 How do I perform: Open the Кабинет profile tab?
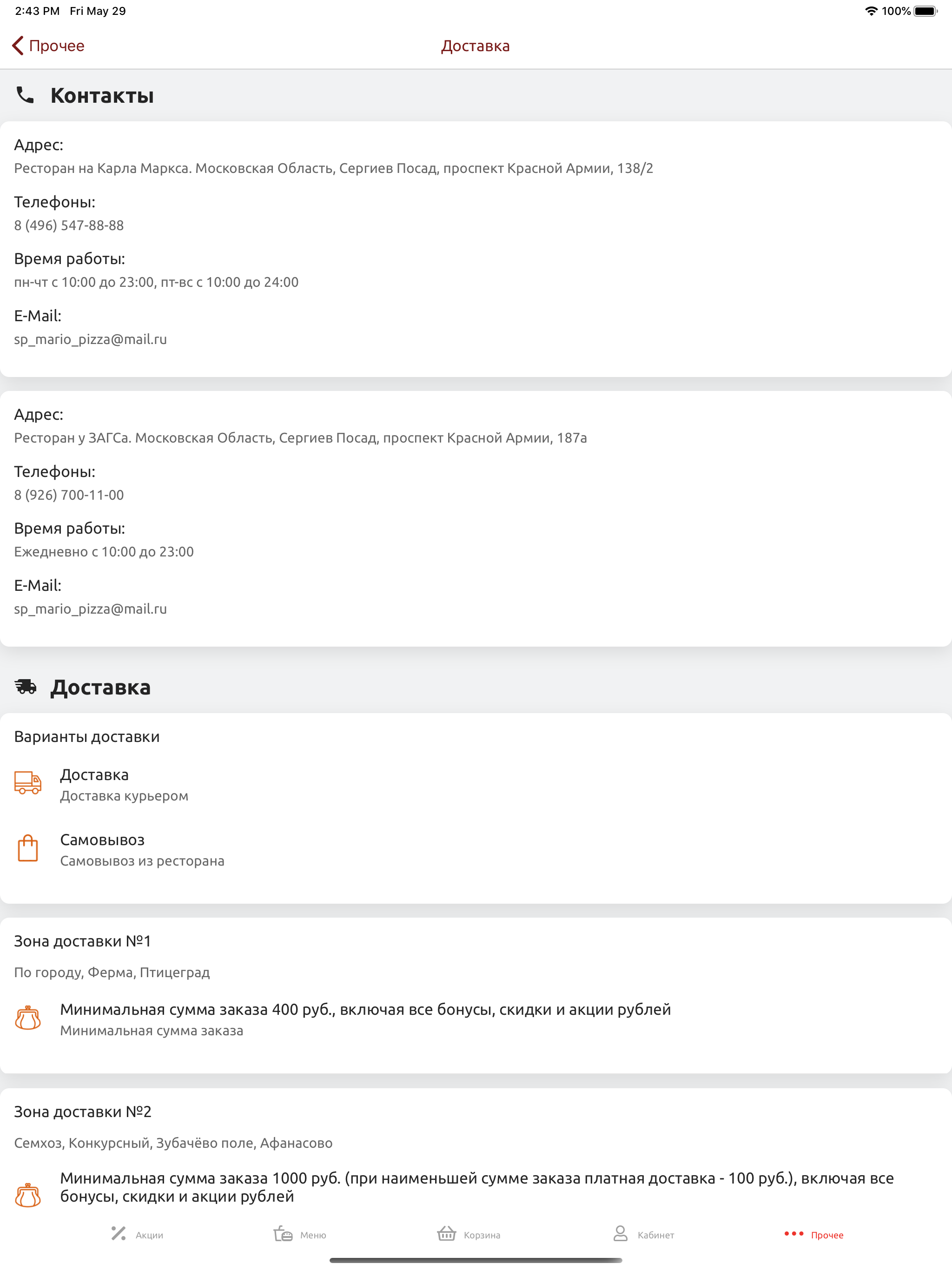point(643,1234)
